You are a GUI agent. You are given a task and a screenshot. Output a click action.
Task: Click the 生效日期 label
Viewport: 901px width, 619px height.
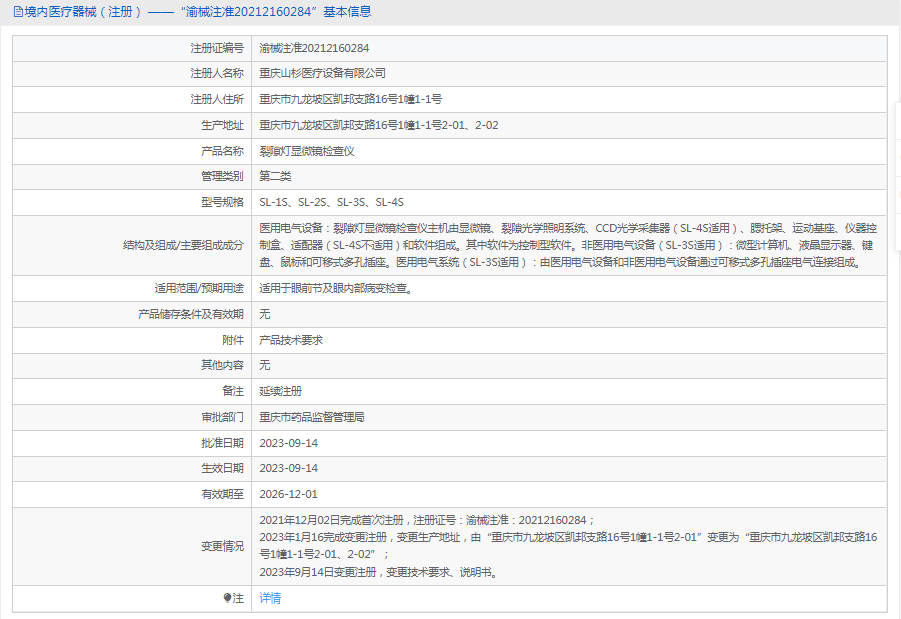(x=222, y=468)
